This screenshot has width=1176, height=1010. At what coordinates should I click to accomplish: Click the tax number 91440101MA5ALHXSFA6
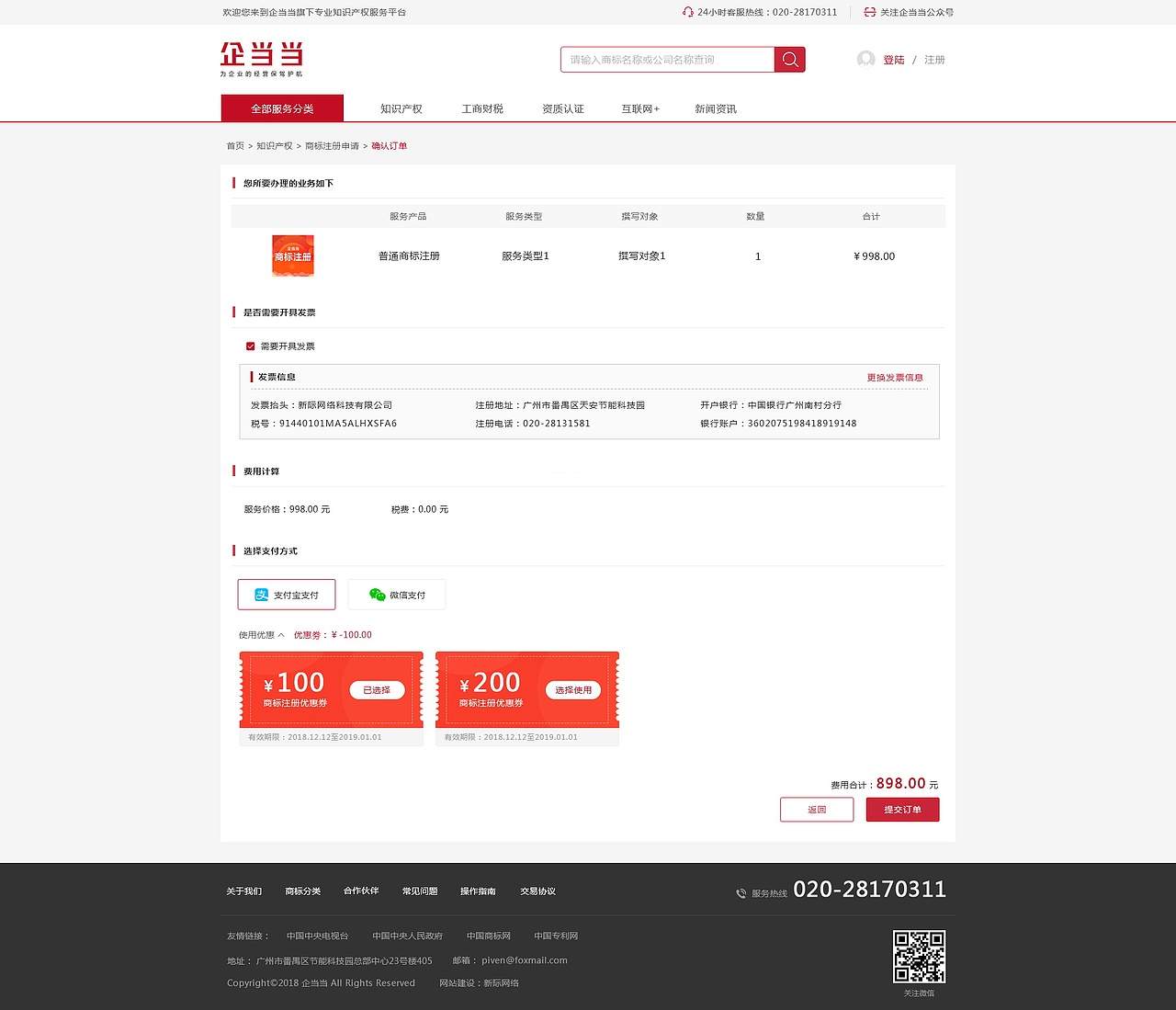pyautogui.click(x=338, y=424)
